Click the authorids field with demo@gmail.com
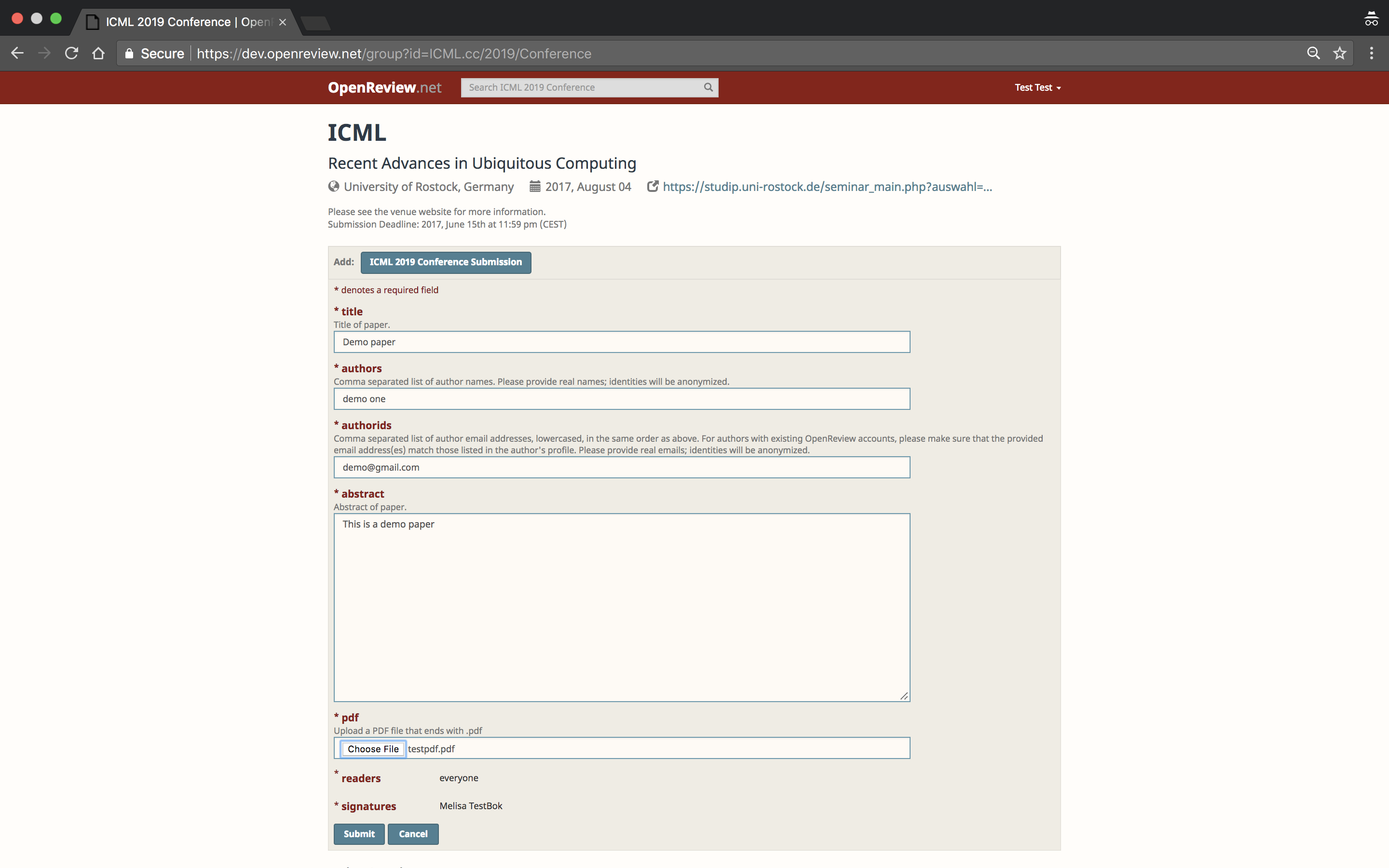1389x868 pixels. tap(622, 467)
